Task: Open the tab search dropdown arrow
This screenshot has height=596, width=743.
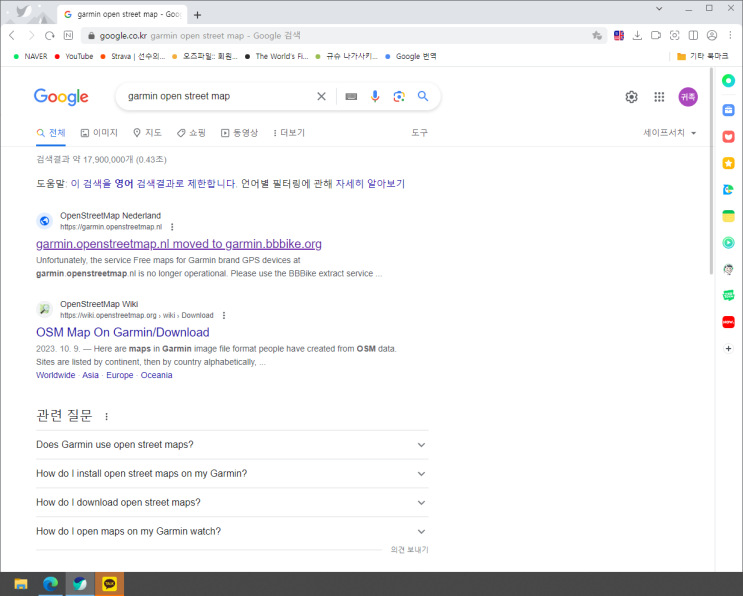Action: (659, 9)
